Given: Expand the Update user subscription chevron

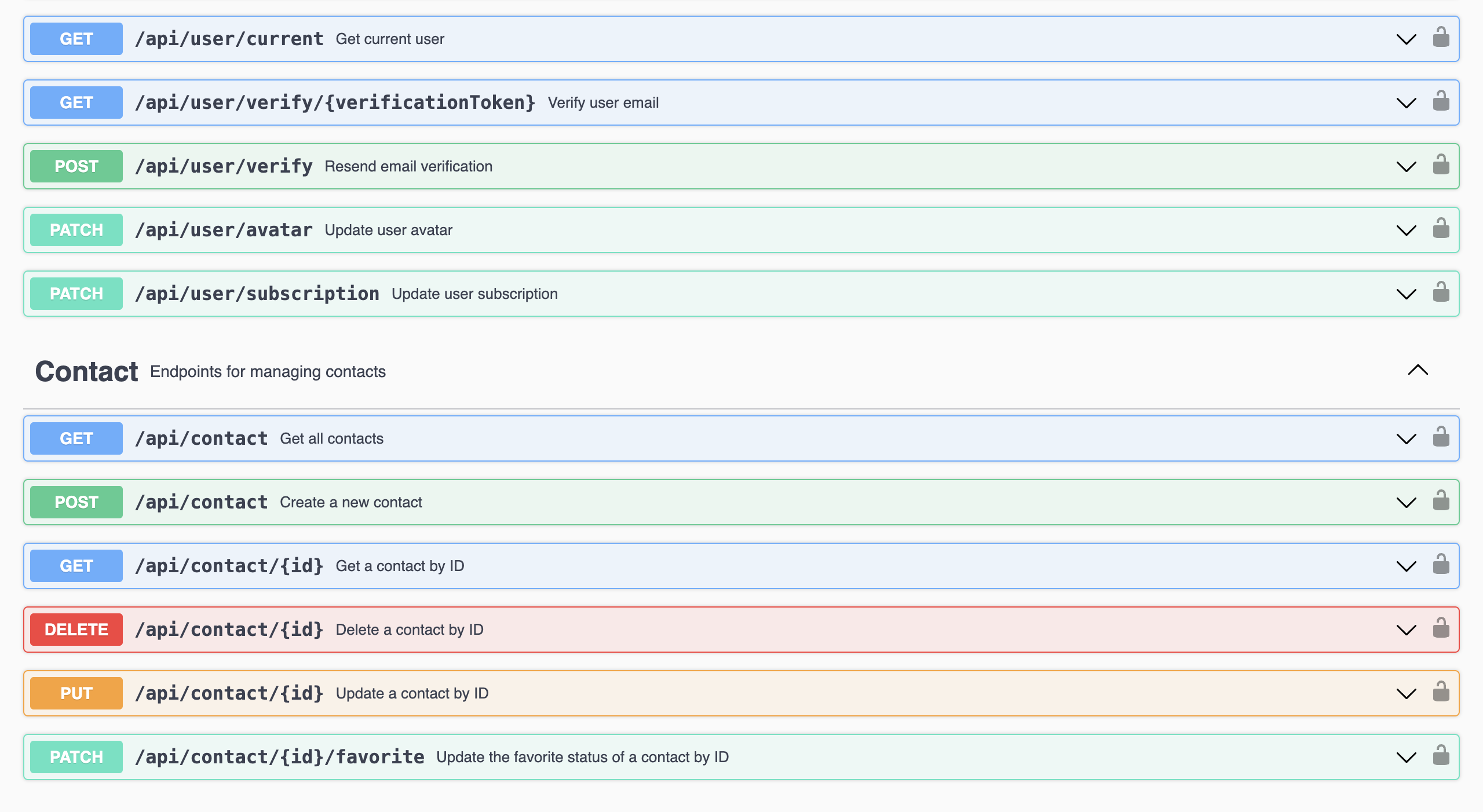Looking at the screenshot, I should tap(1406, 294).
